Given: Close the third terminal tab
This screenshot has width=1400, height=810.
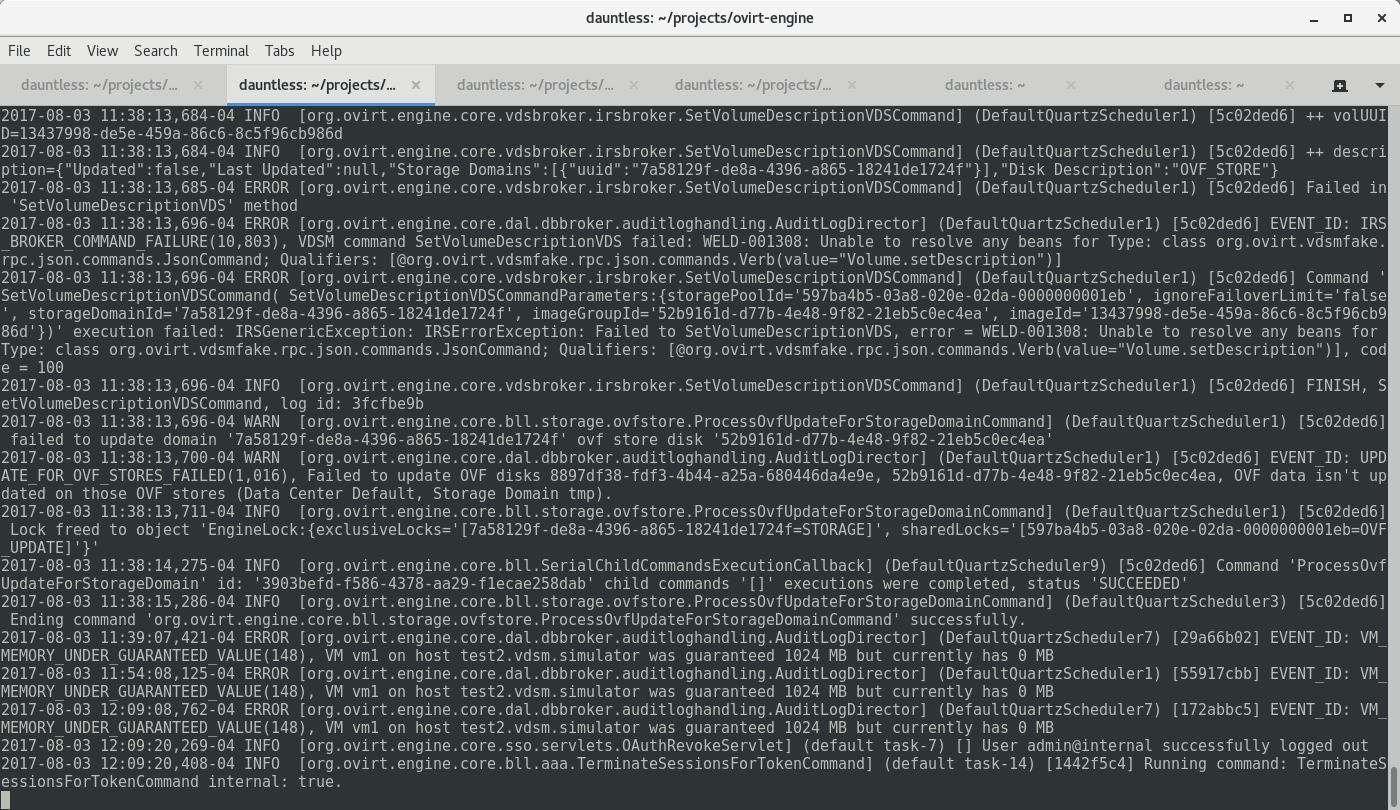Looking at the screenshot, I should [x=634, y=85].
